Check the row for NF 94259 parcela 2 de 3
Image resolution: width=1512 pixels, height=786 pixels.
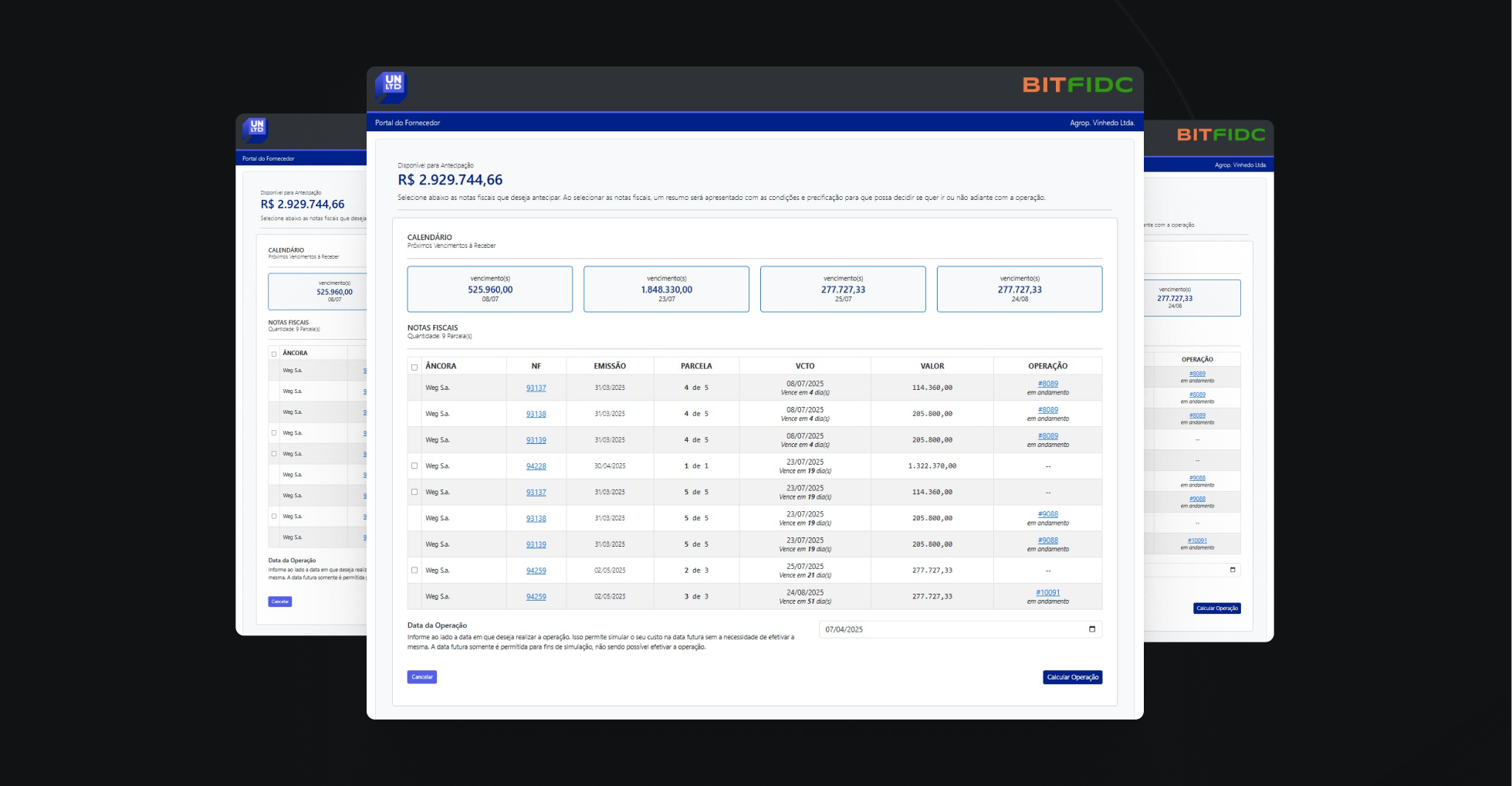(x=414, y=571)
